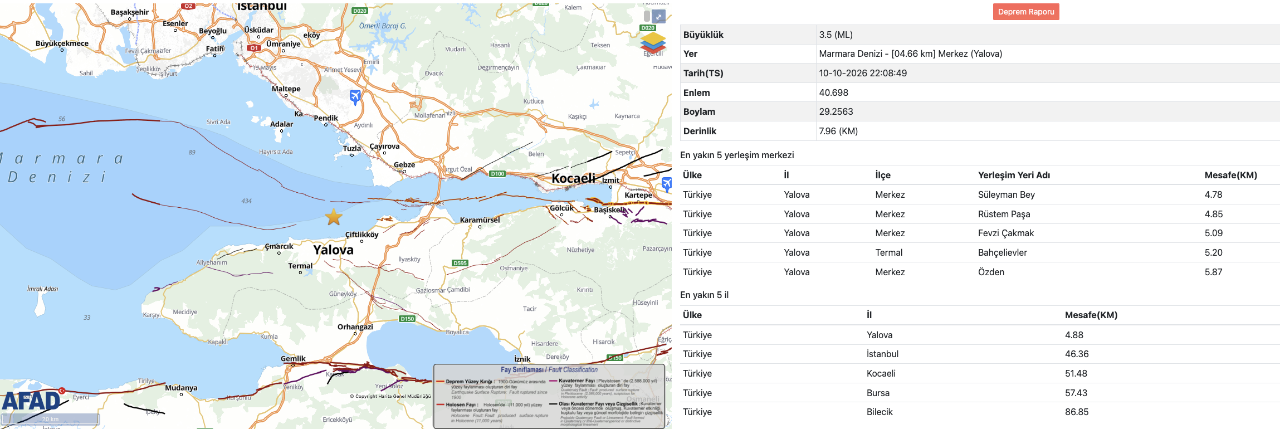
Task: Select the distance value 4.85
Action: 1214,214
